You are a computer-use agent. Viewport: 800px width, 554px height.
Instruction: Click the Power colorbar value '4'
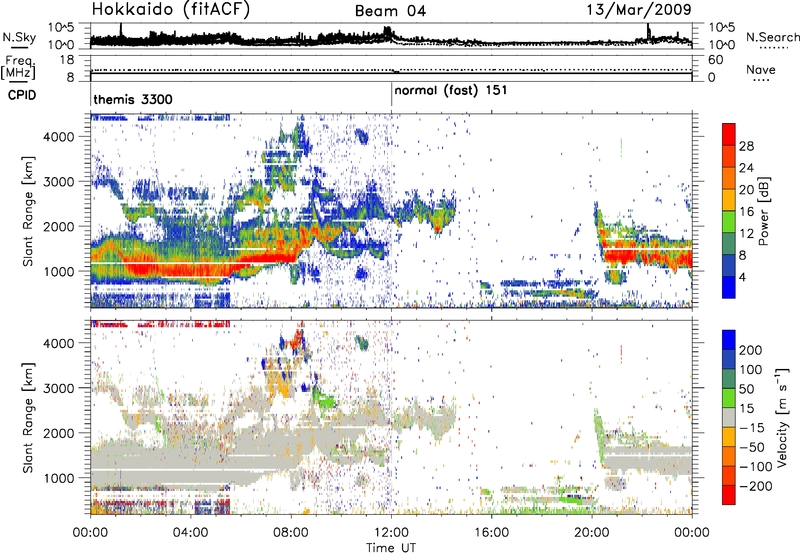[743, 277]
